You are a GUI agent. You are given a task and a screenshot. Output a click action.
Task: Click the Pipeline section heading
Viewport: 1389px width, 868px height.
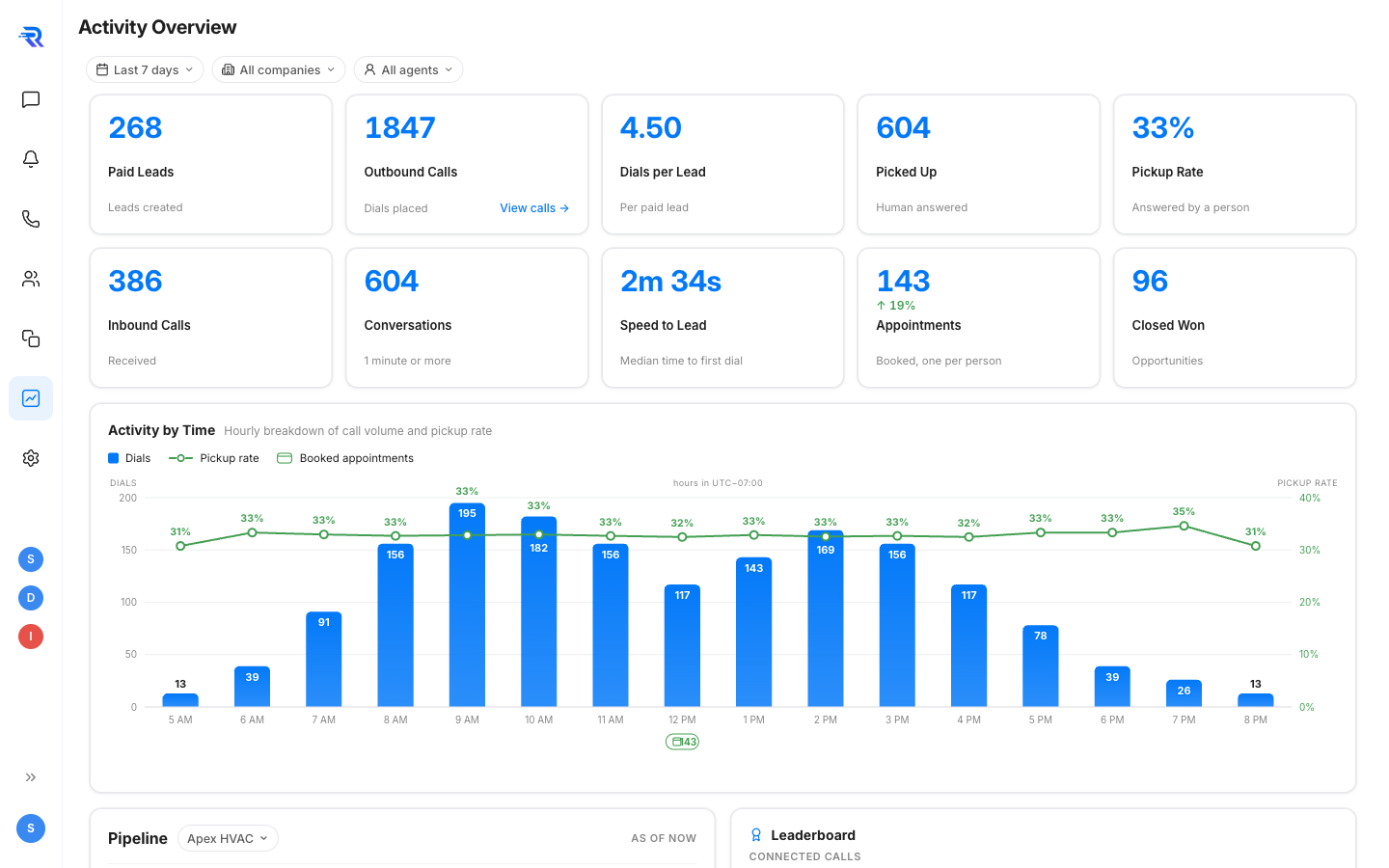pos(138,838)
